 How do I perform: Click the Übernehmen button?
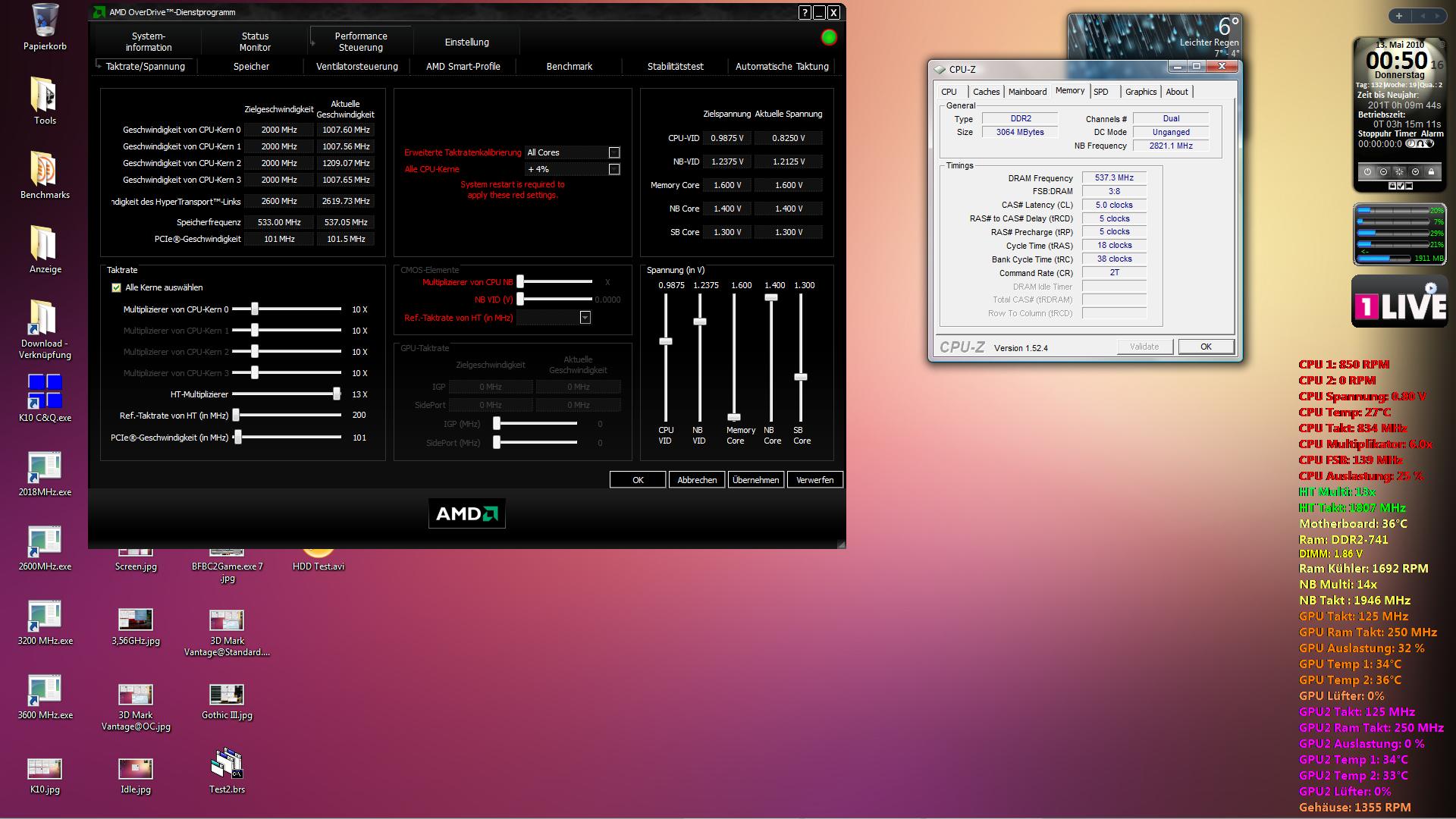point(755,480)
